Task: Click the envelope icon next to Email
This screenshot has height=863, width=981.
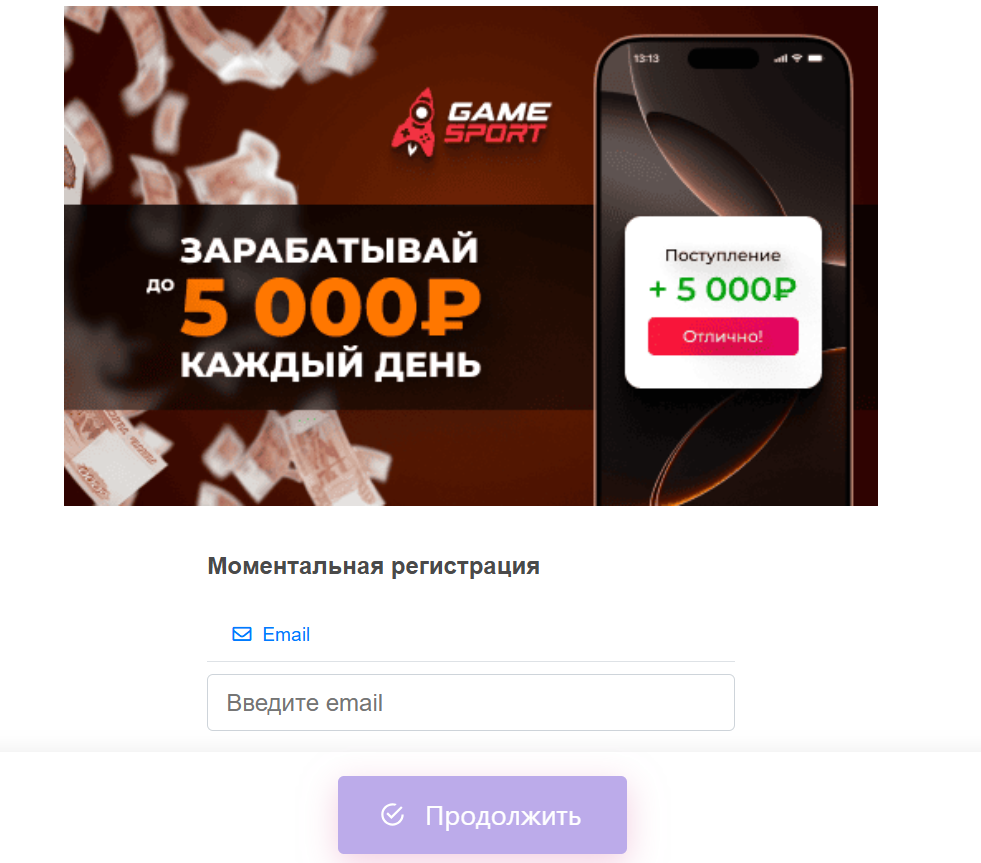Action: (242, 634)
